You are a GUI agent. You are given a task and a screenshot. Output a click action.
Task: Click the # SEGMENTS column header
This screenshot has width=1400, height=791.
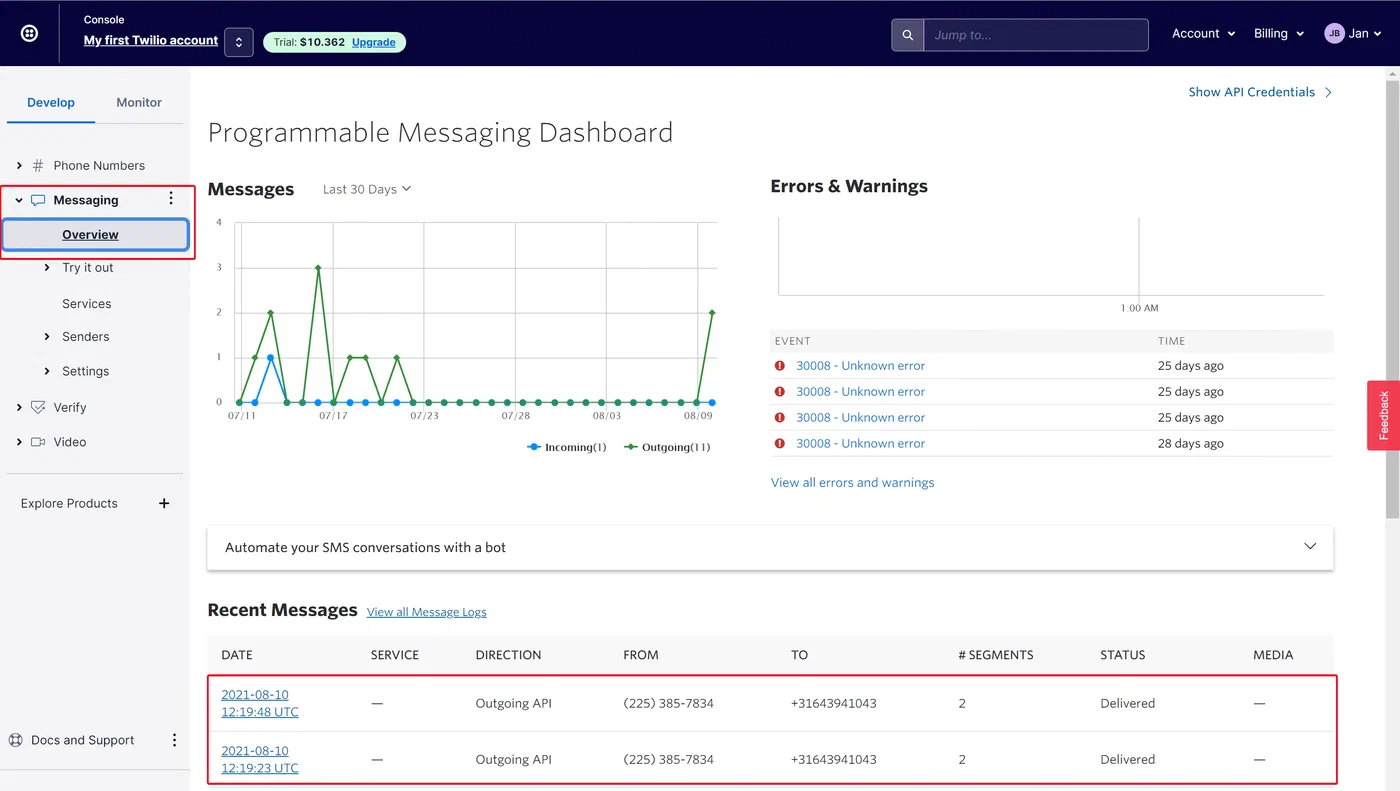coord(995,655)
